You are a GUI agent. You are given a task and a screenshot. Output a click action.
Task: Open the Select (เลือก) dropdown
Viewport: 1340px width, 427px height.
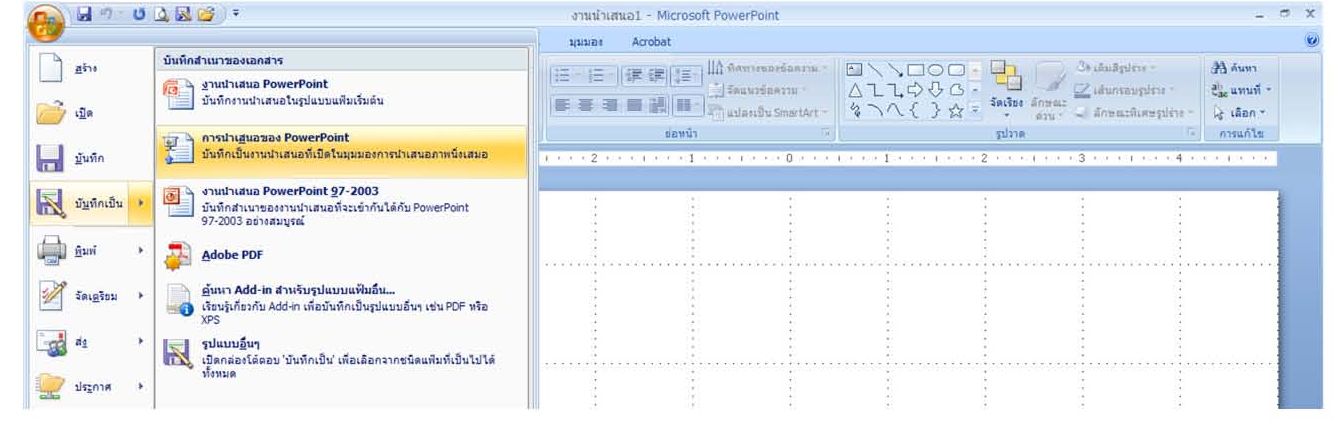(x=1238, y=110)
